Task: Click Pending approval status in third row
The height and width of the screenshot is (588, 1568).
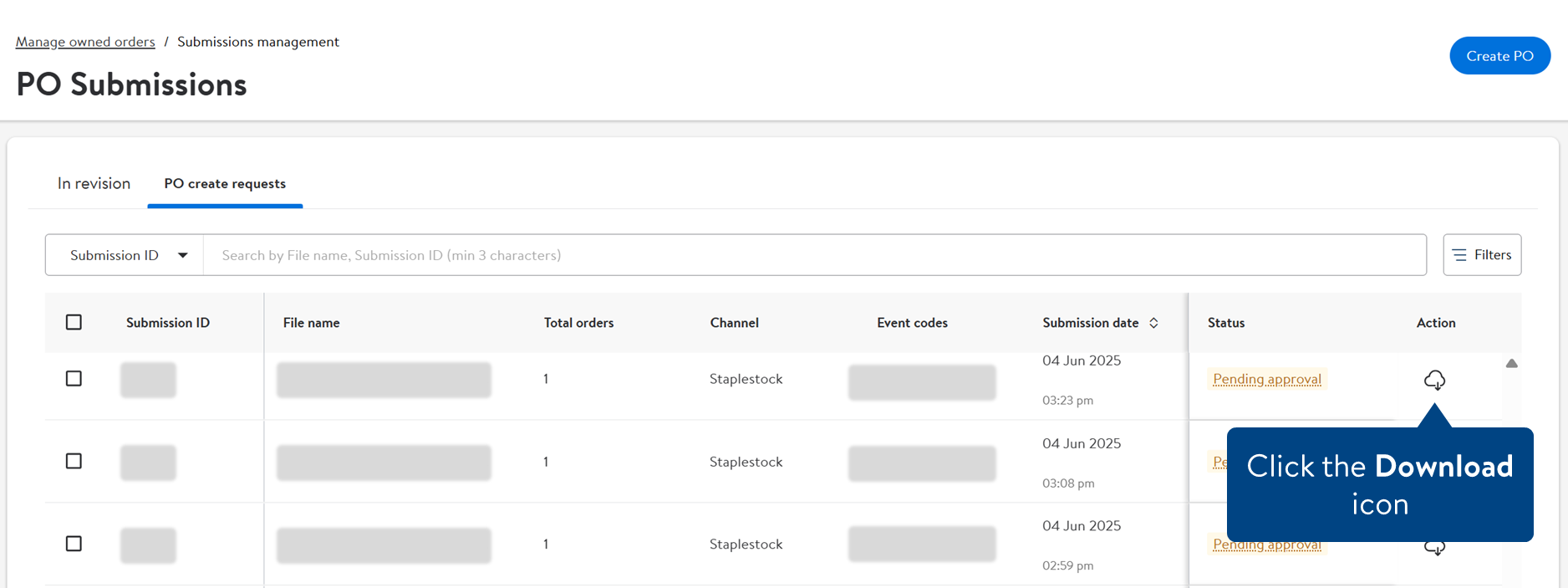Action: click(1267, 546)
